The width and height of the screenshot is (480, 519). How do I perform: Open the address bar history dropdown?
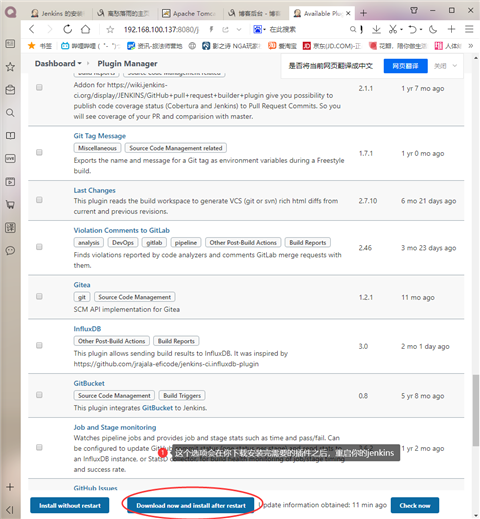pos(239,30)
